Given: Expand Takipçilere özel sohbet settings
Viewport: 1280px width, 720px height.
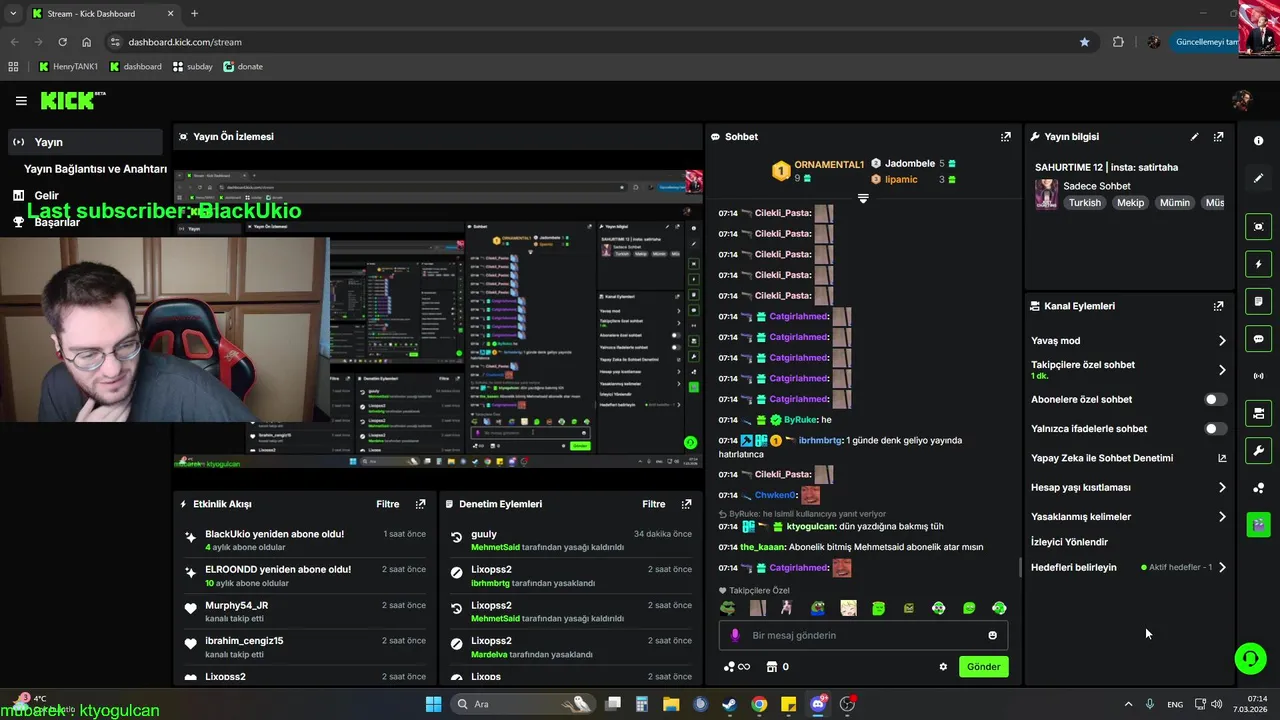Looking at the screenshot, I should tap(1222, 370).
